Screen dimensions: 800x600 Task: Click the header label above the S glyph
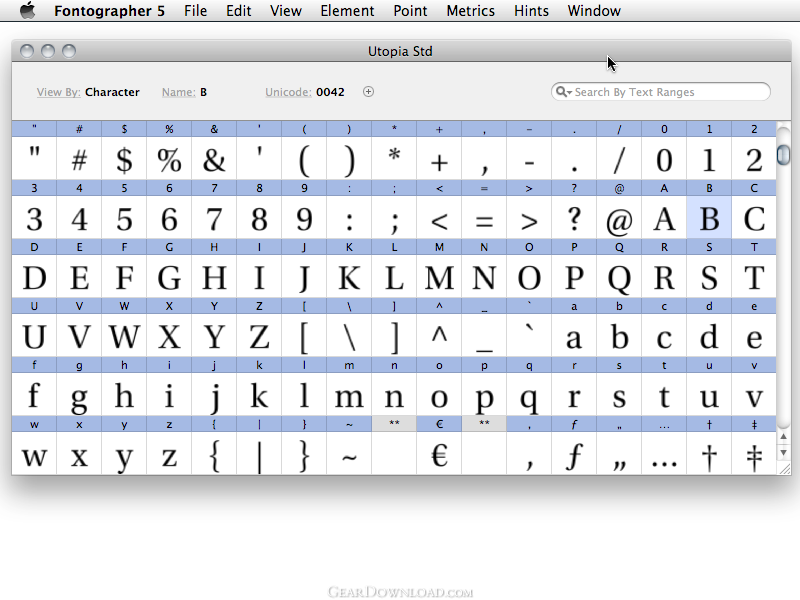coord(709,247)
